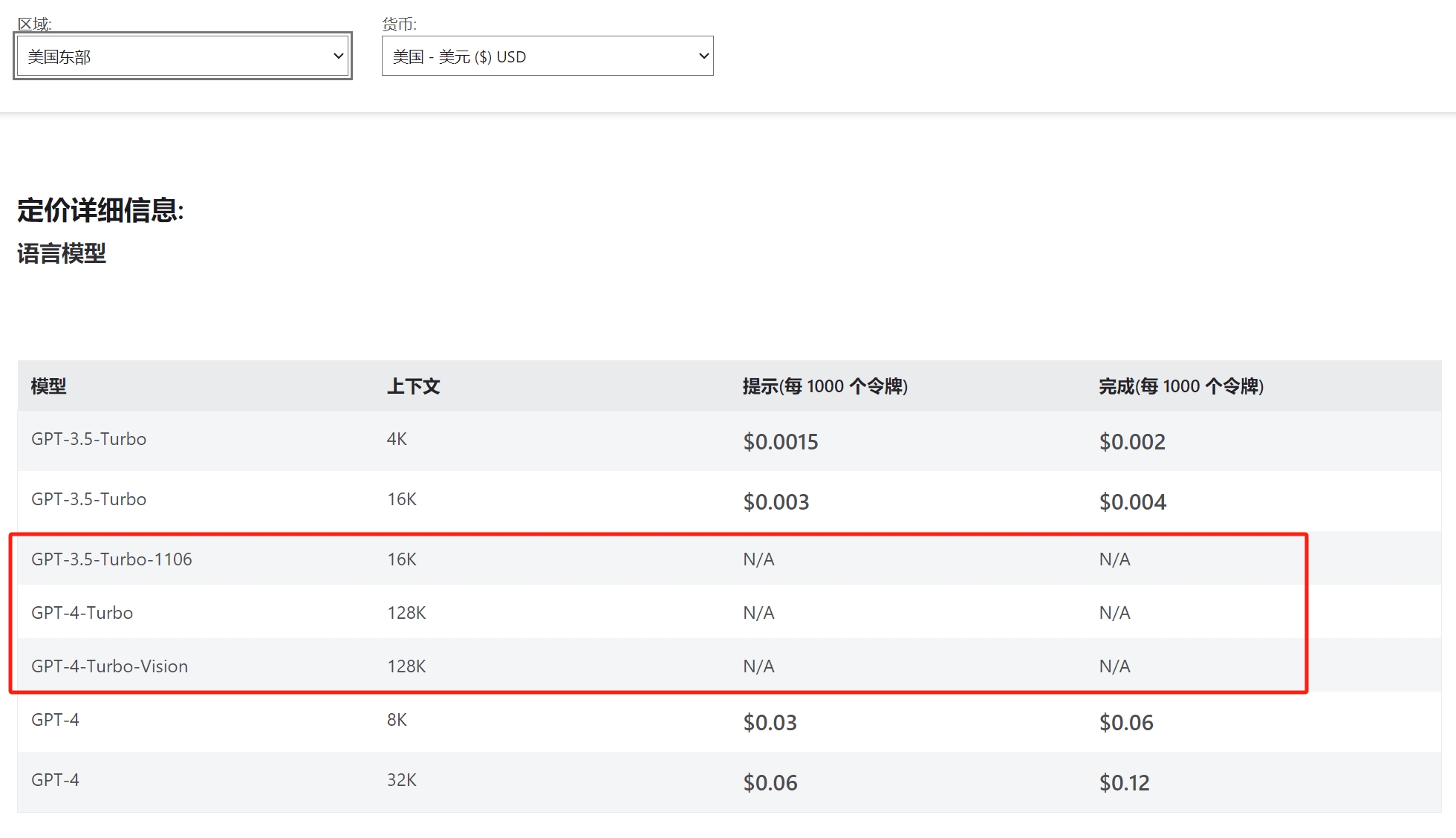Click the currency dropdown chevron arrow
The image size is (1456, 838).
coord(703,56)
